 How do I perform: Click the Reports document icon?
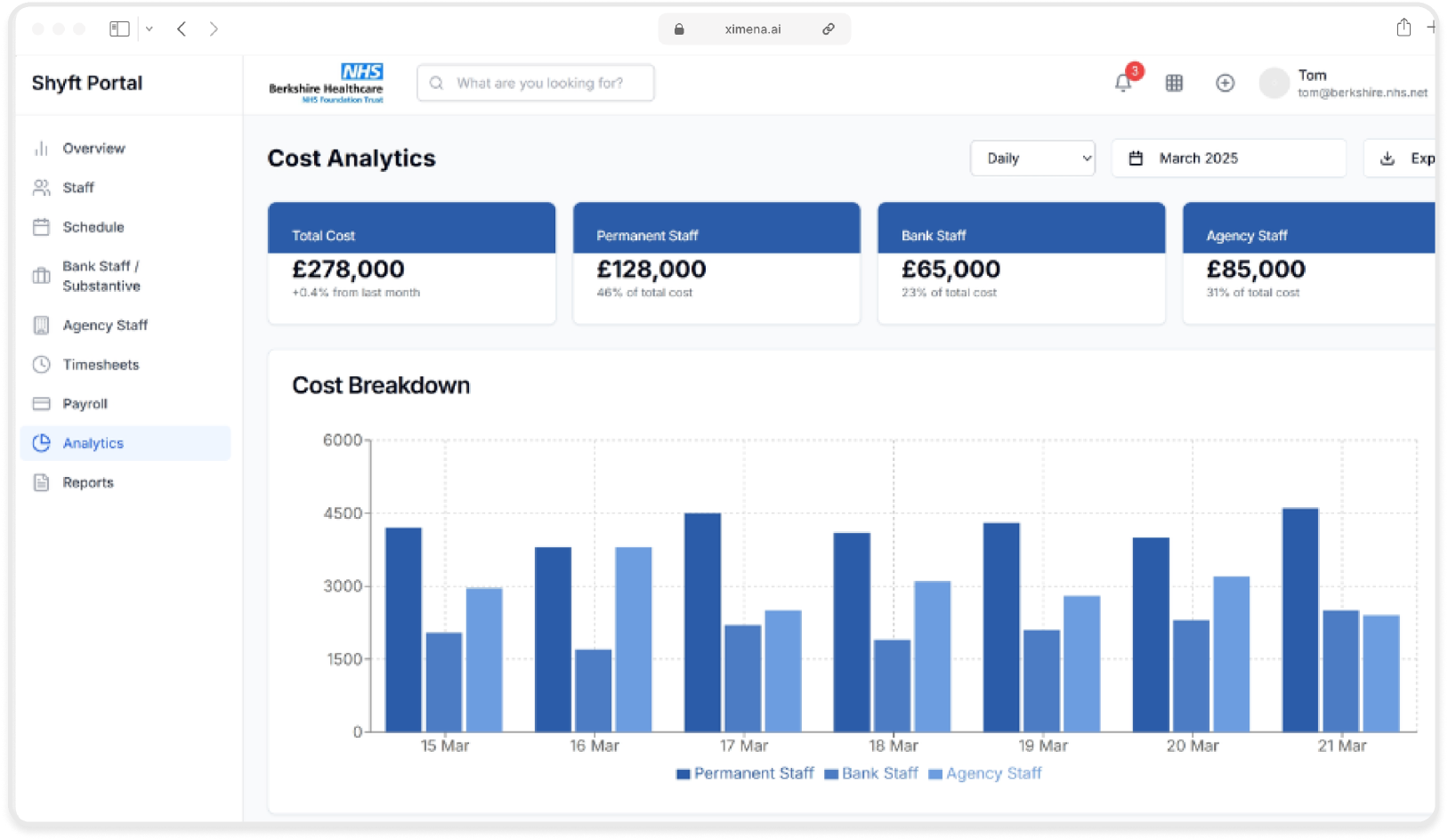(41, 482)
